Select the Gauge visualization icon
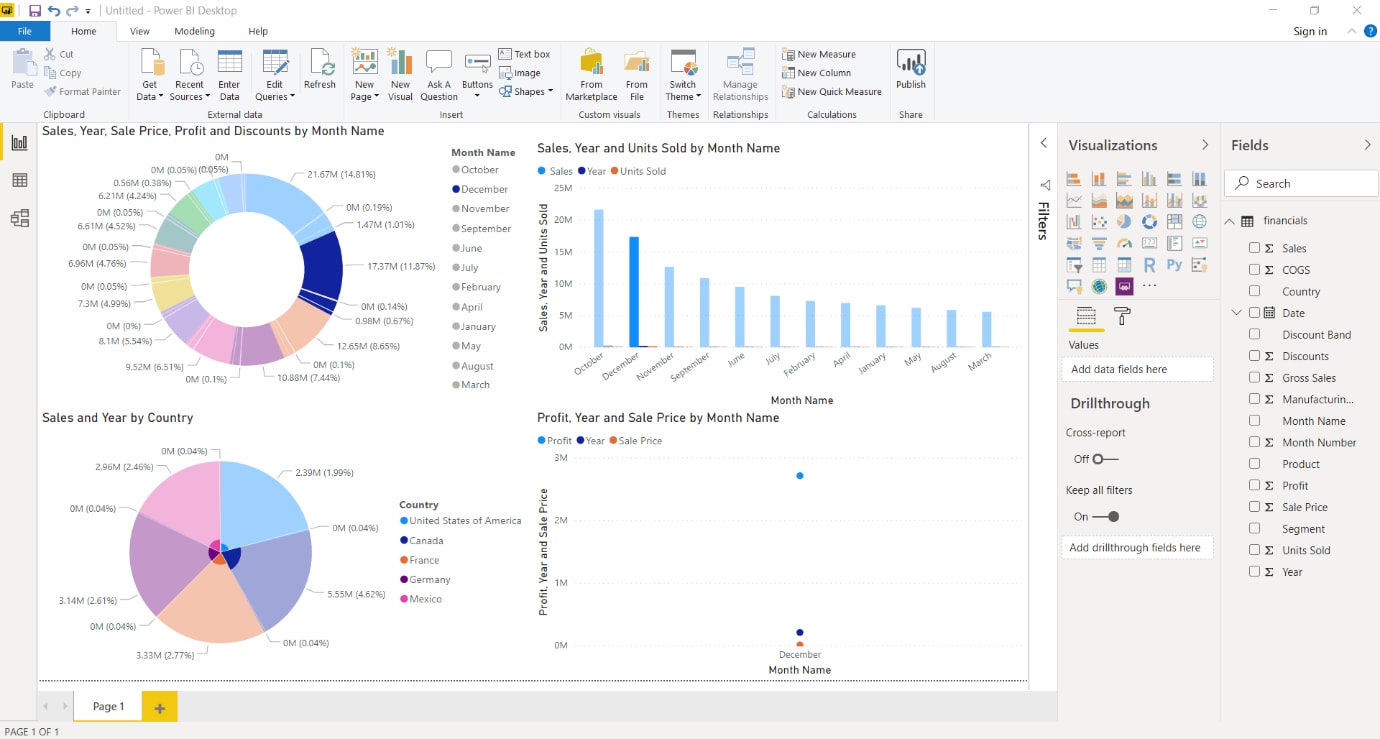This screenshot has width=1380, height=739. pyautogui.click(x=1124, y=243)
